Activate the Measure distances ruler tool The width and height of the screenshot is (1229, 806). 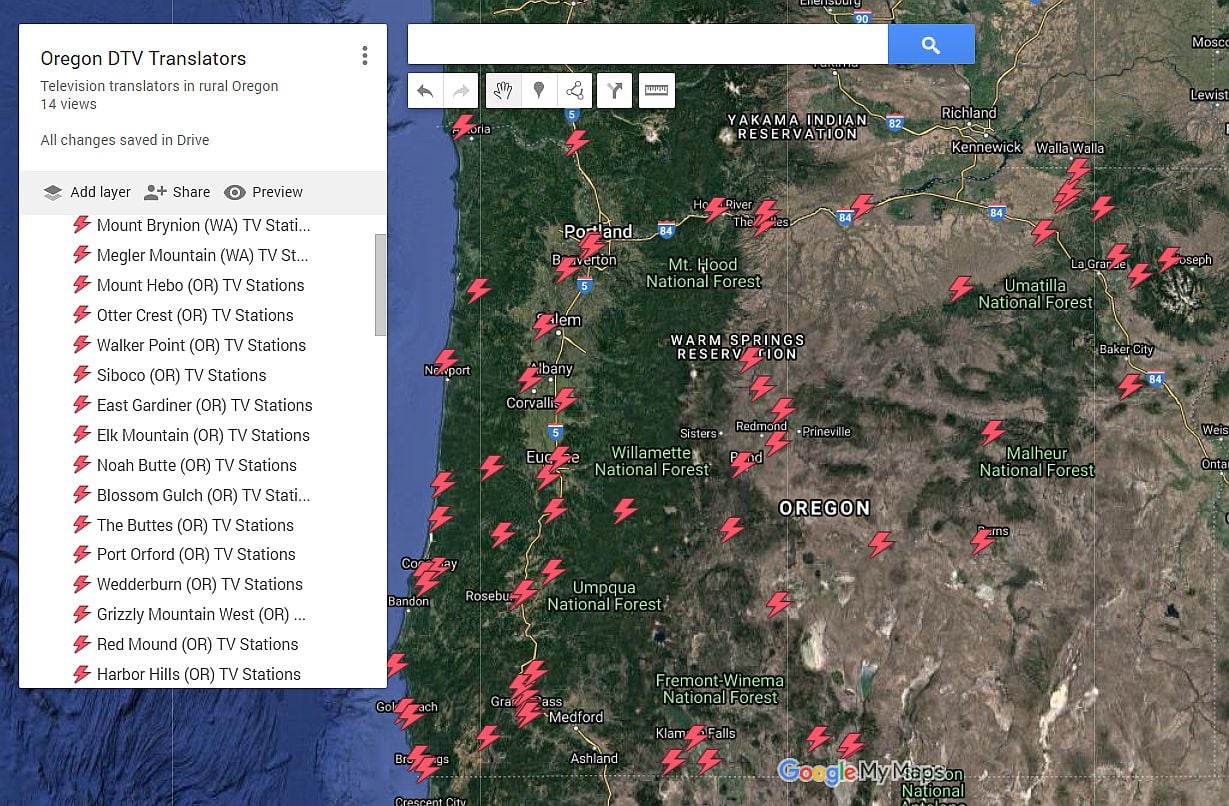coord(656,91)
